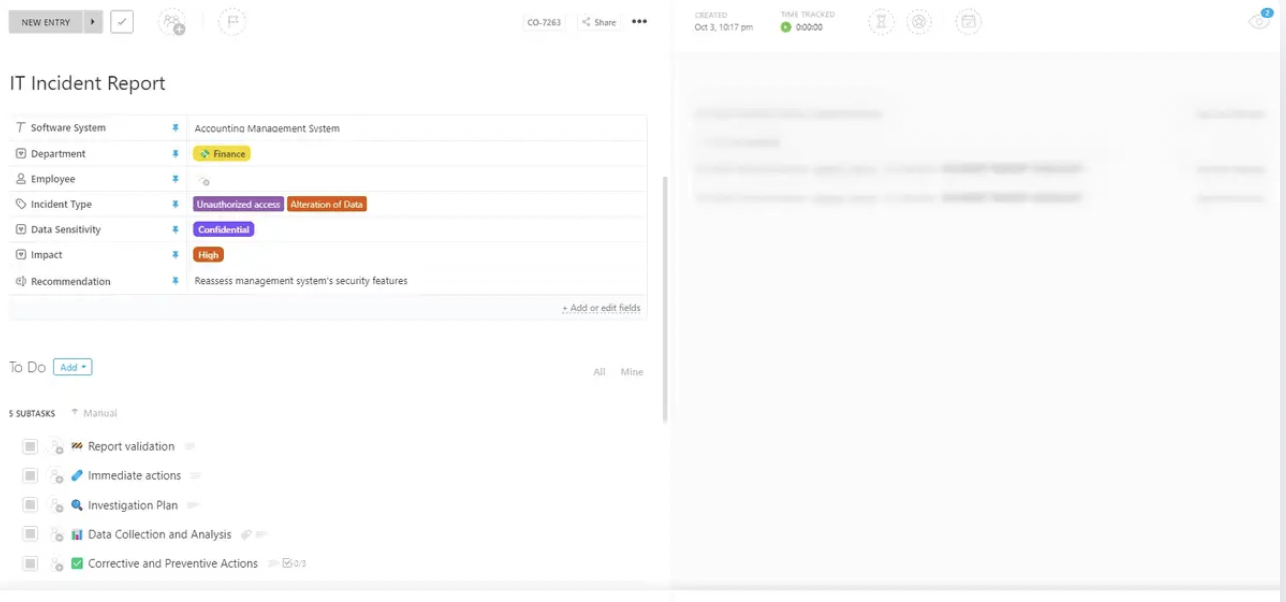Click Add or edit fields link

click(x=601, y=308)
